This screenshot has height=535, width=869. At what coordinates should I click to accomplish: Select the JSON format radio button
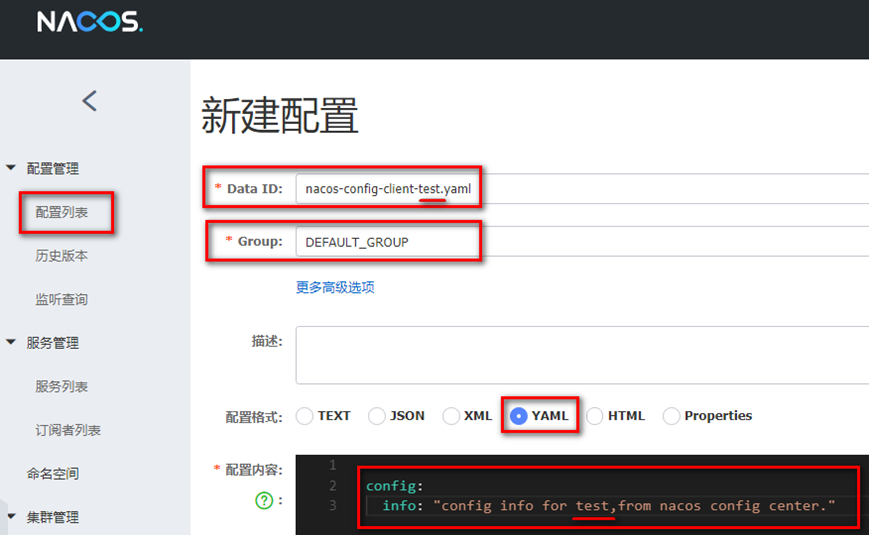[x=377, y=416]
